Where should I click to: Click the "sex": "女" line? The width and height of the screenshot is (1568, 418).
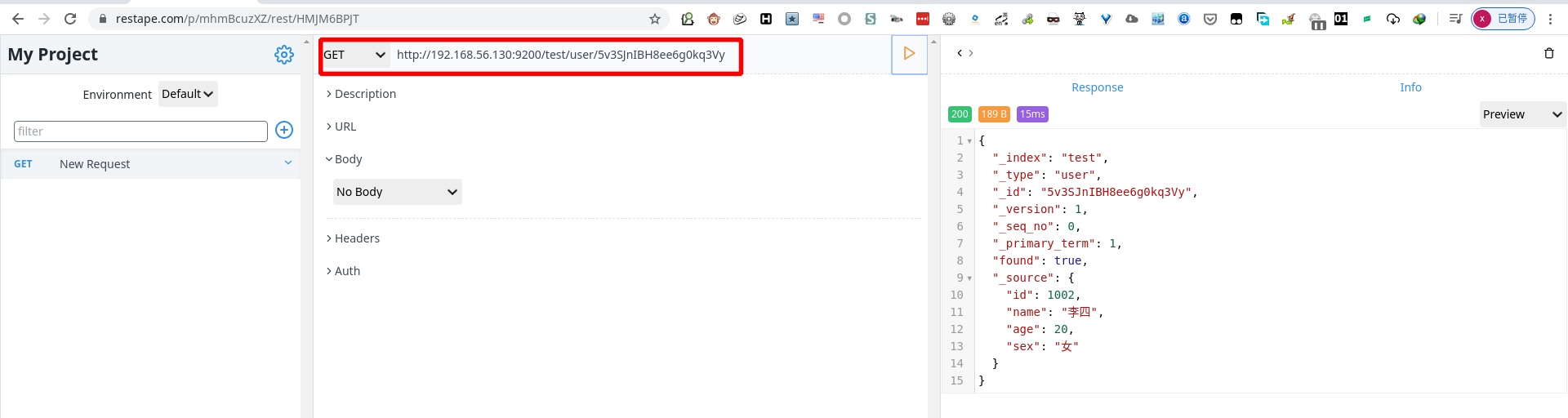1042,347
